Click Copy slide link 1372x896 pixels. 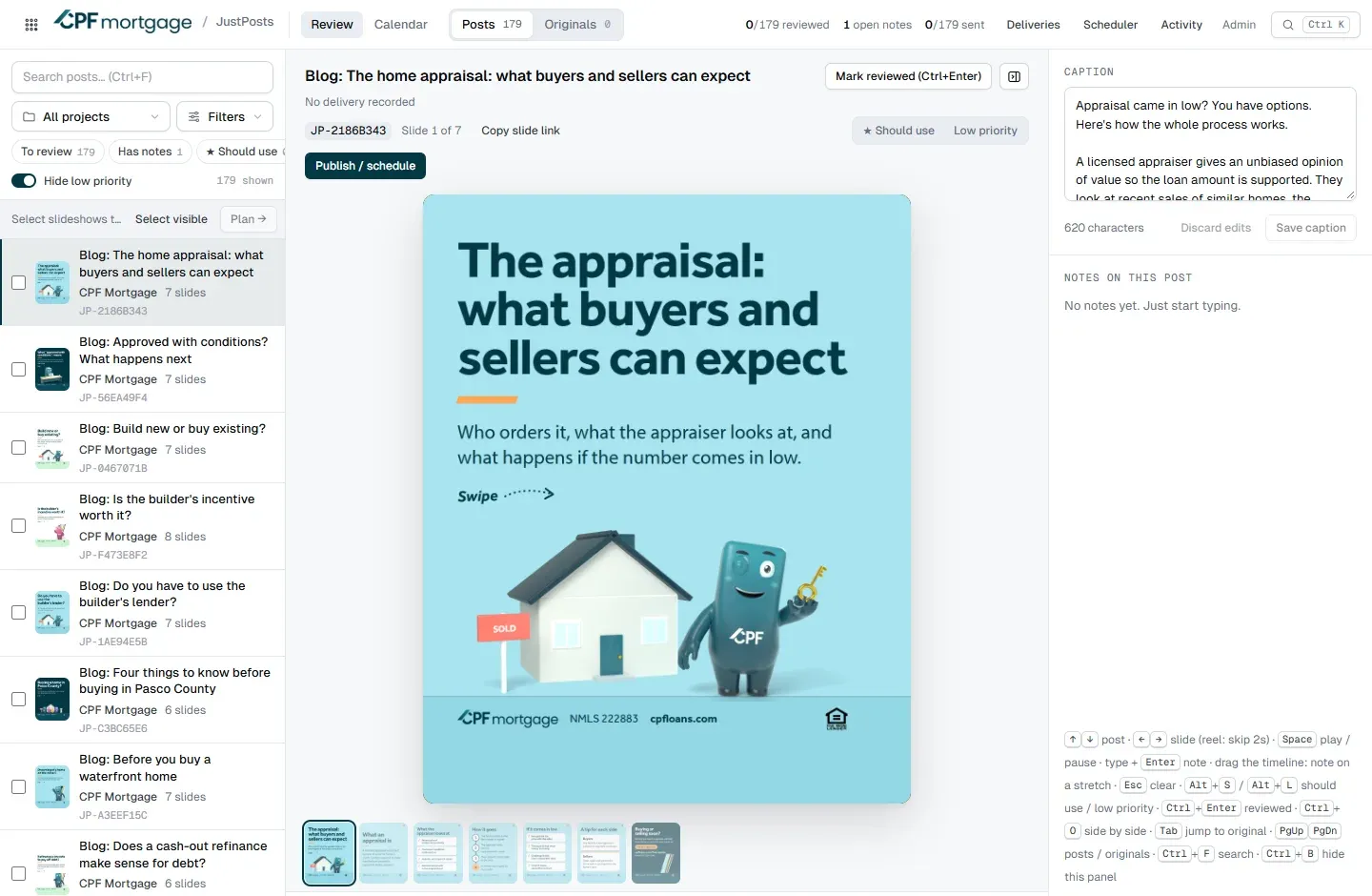(x=520, y=131)
